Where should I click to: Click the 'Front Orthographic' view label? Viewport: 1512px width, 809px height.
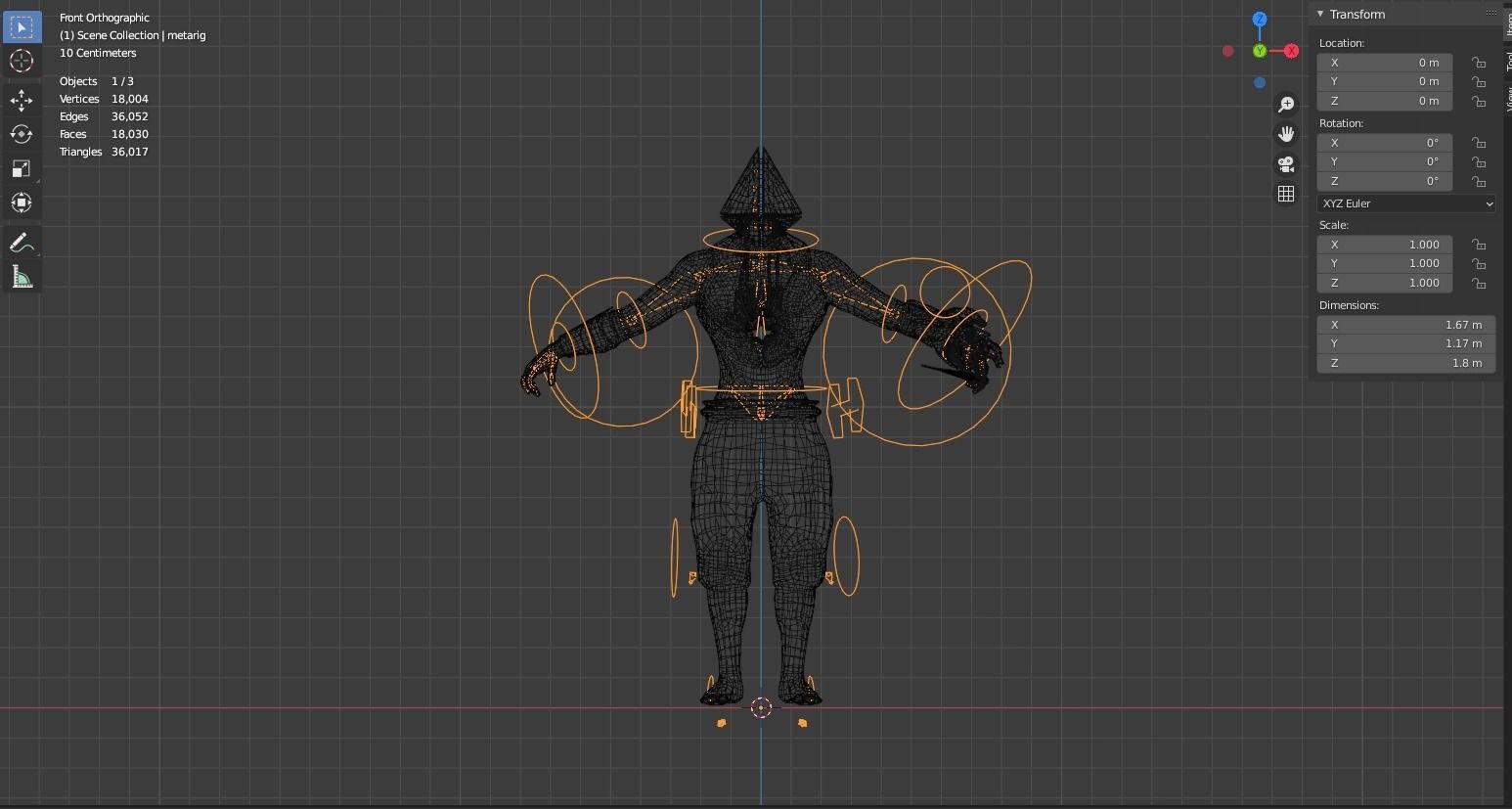(x=105, y=18)
